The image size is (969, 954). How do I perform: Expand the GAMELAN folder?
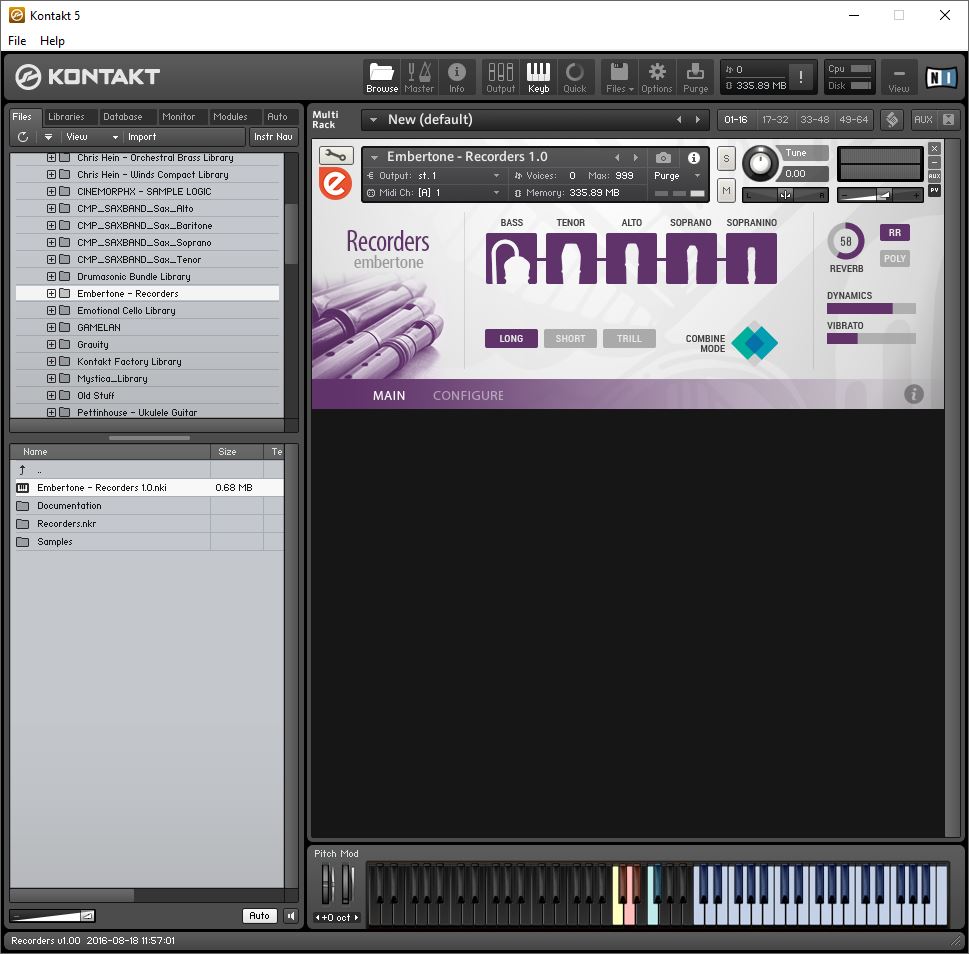(x=51, y=327)
